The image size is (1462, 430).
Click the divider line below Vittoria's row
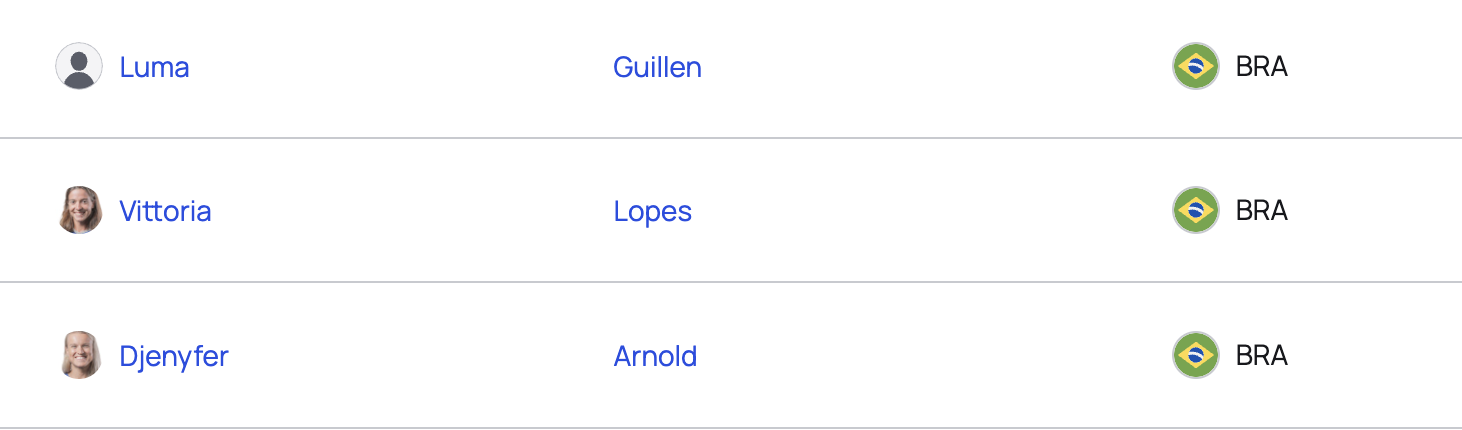pos(731,282)
